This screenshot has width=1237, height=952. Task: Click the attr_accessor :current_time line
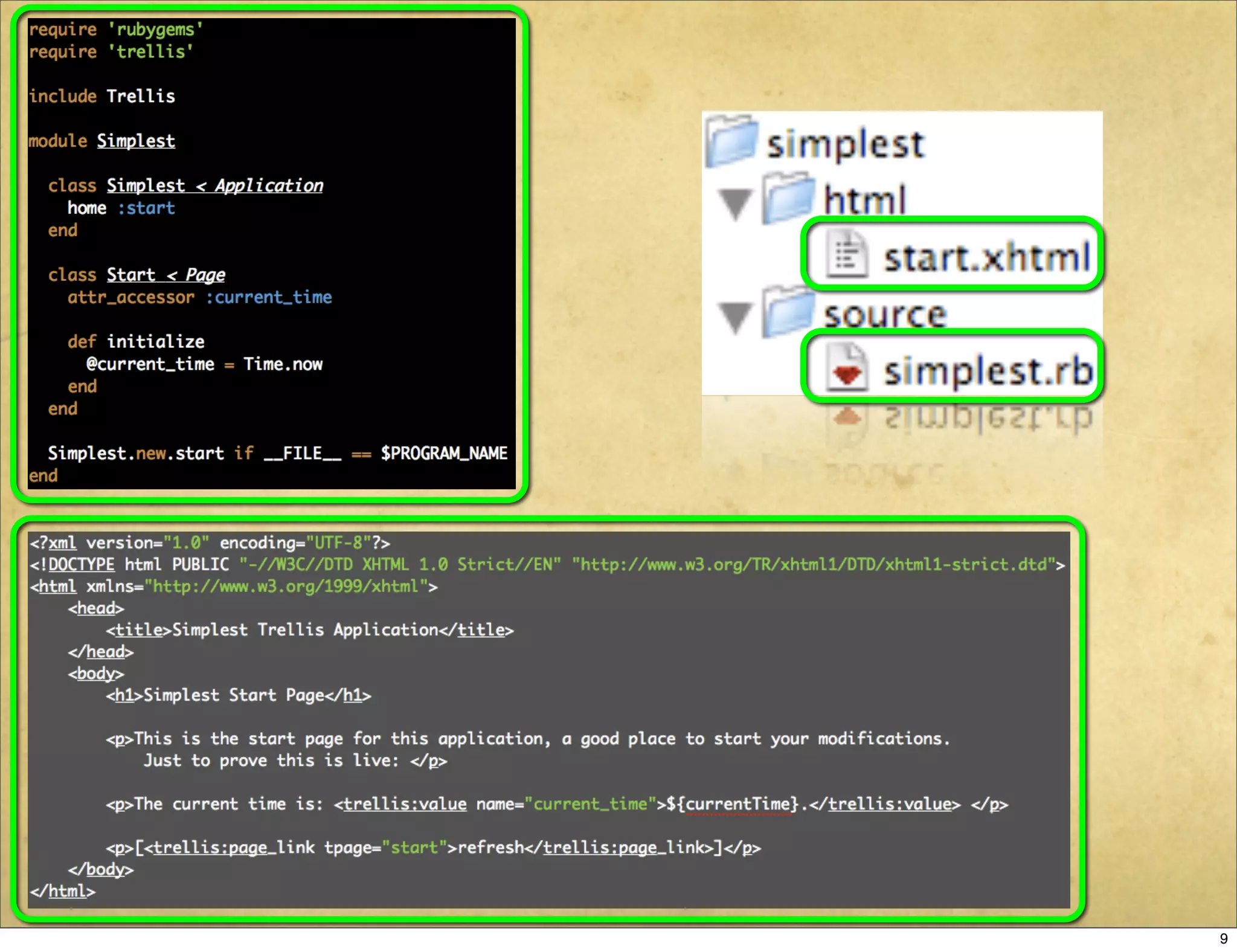tap(199, 297)
